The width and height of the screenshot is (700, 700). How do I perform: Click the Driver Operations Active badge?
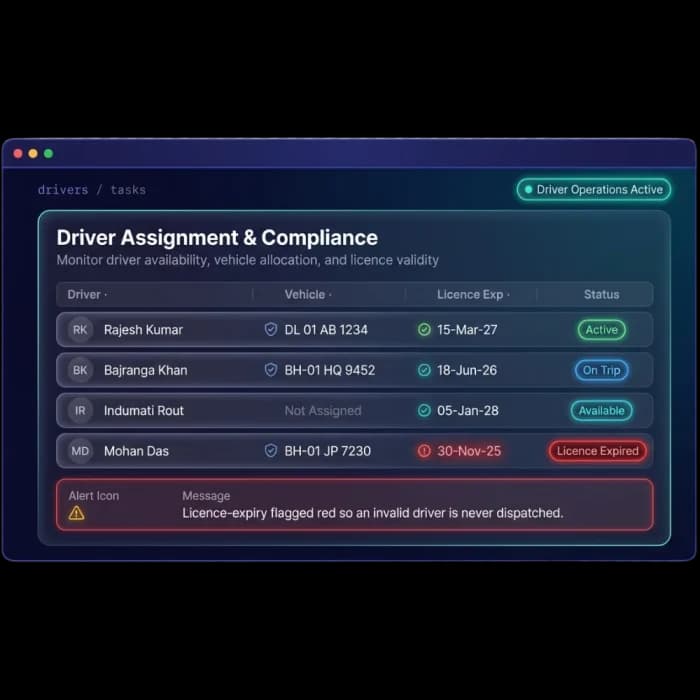click(x=594, y=189)
